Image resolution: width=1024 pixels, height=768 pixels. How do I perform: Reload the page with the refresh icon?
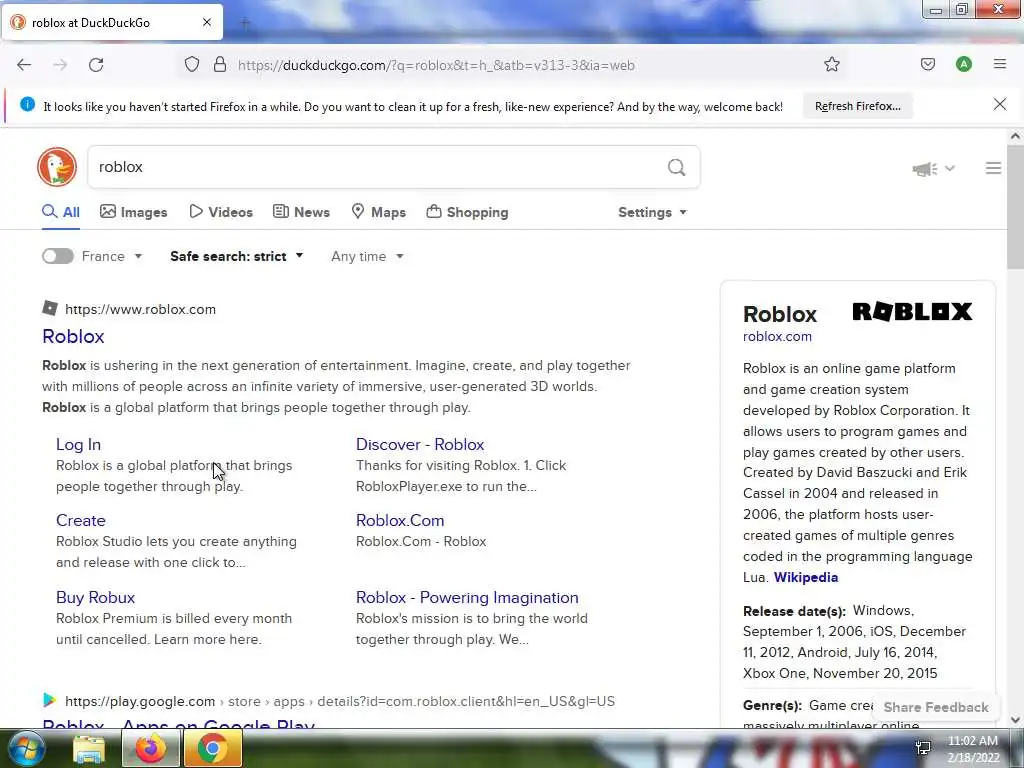pos(96,65)
